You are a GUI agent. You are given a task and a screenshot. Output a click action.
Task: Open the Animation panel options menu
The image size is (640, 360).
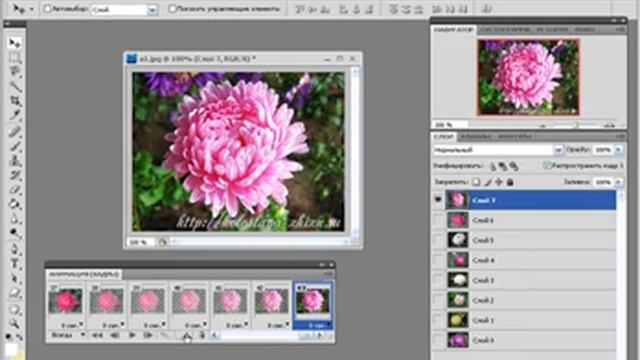point(329,274)
